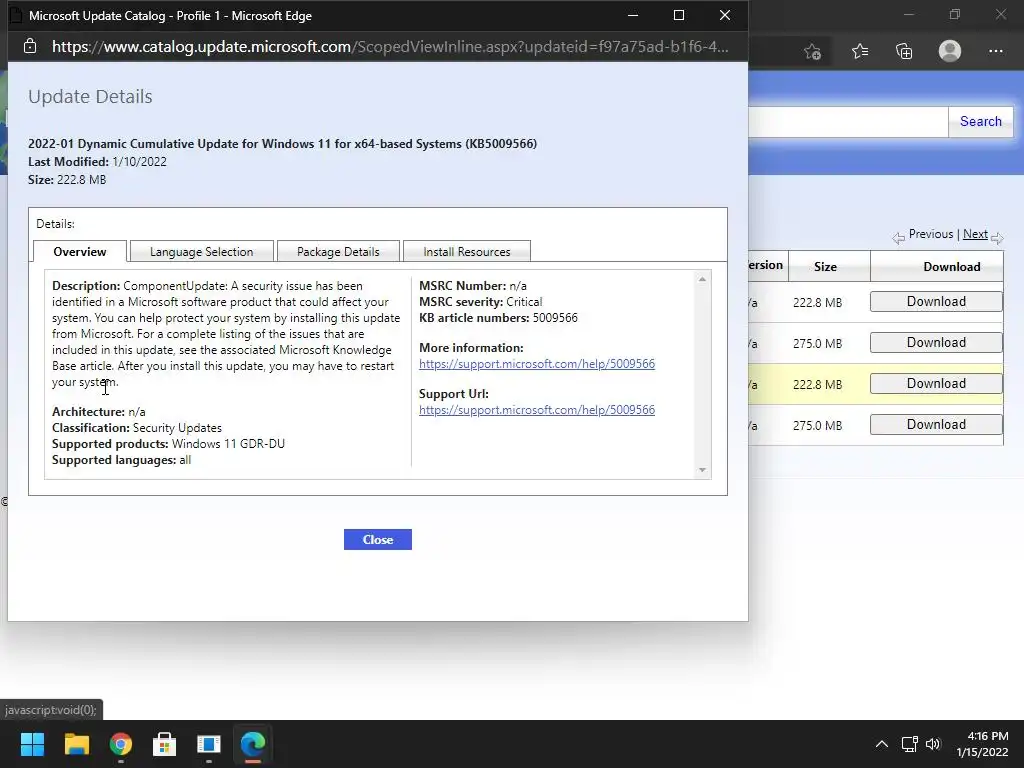Minimize the Update Catalog popup window
1024x768 pixels.
click(x=632, y=15)
